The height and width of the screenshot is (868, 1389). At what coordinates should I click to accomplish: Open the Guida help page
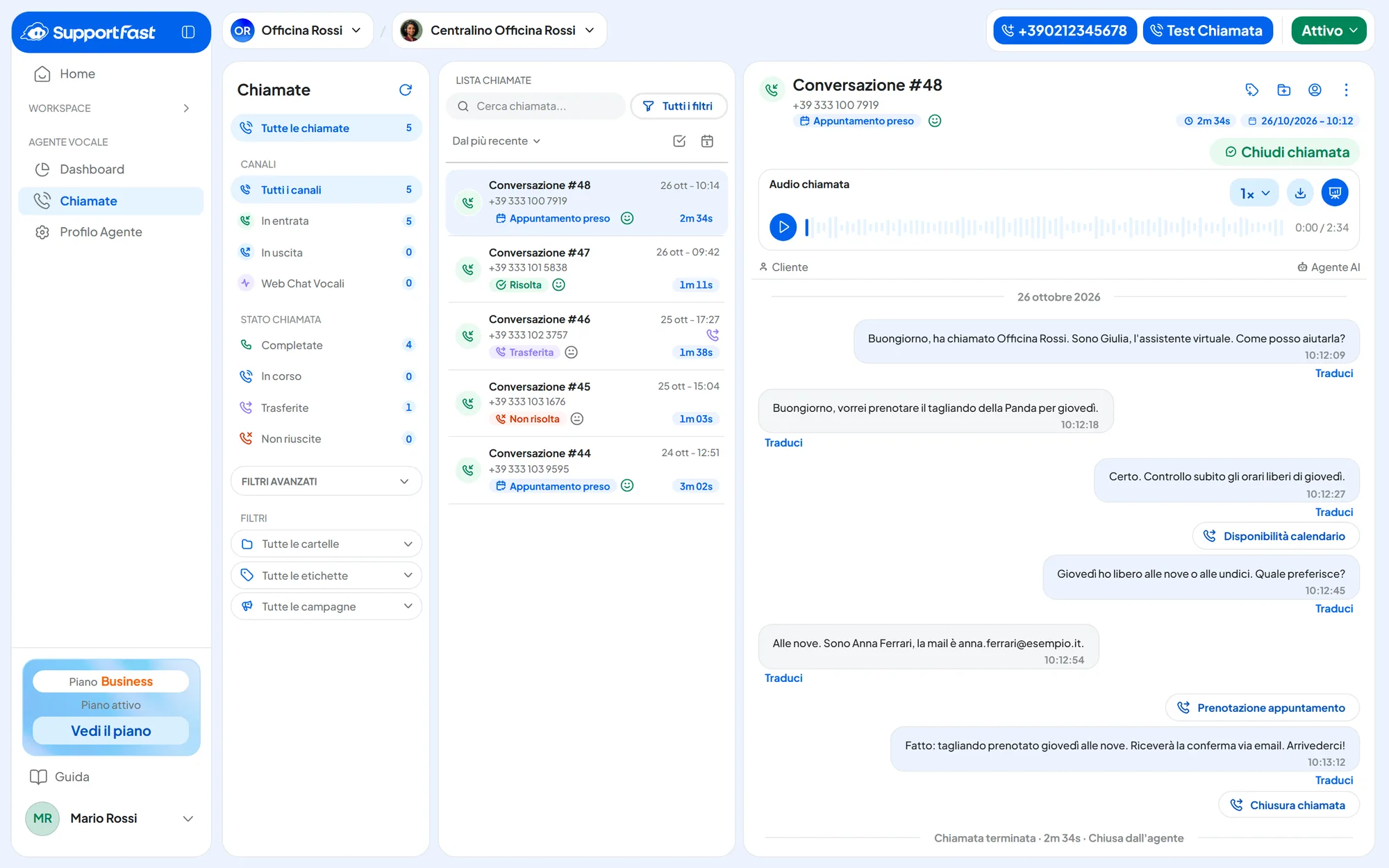point(60,777)
